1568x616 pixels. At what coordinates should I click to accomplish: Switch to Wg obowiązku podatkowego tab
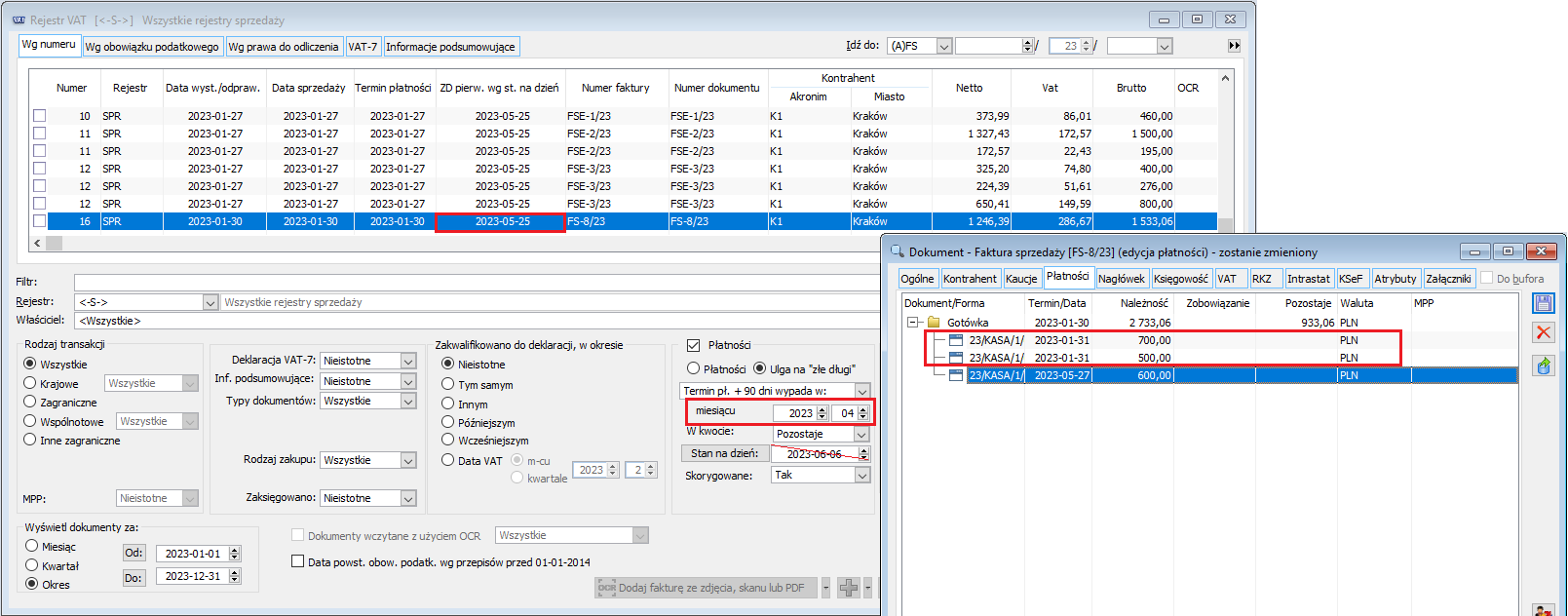pos(152,47)
